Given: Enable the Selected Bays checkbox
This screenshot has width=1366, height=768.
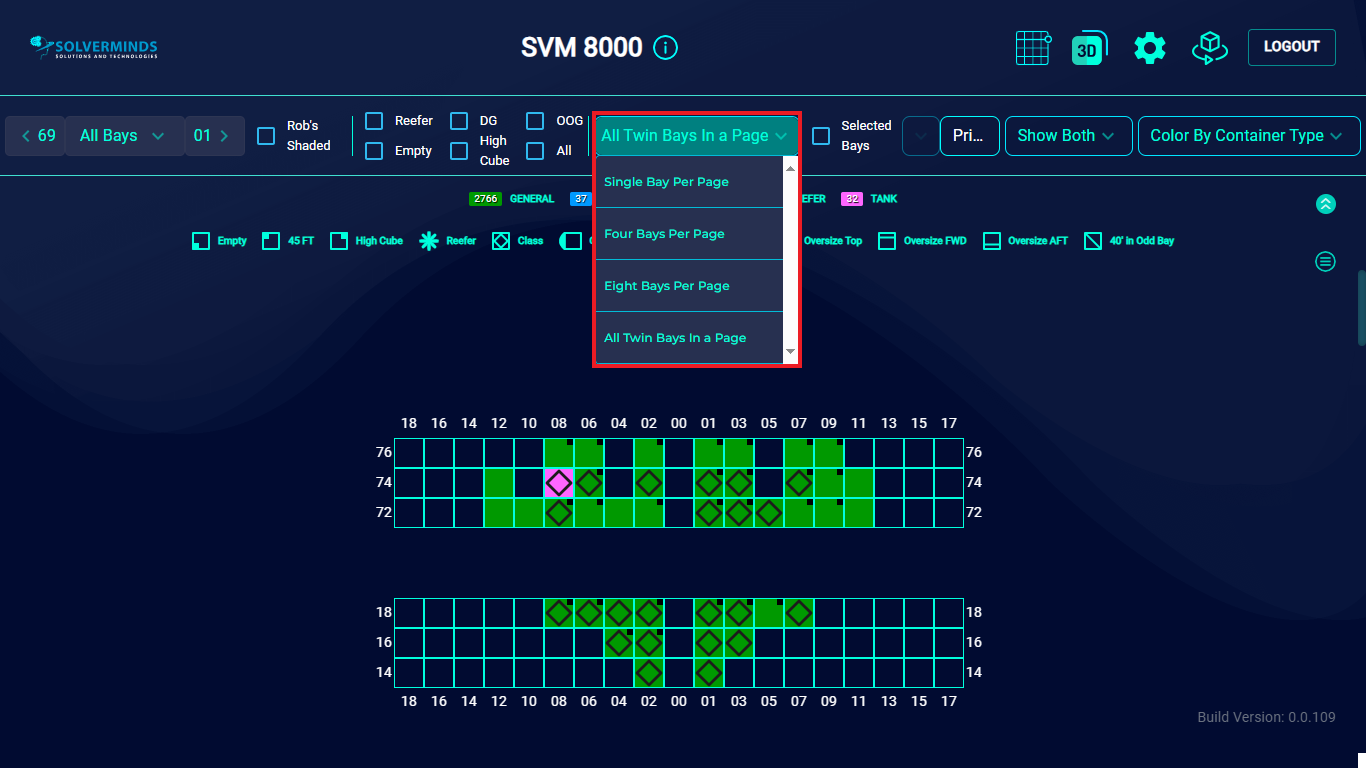Looking at the screenshot, I should [x=821, y=136].
